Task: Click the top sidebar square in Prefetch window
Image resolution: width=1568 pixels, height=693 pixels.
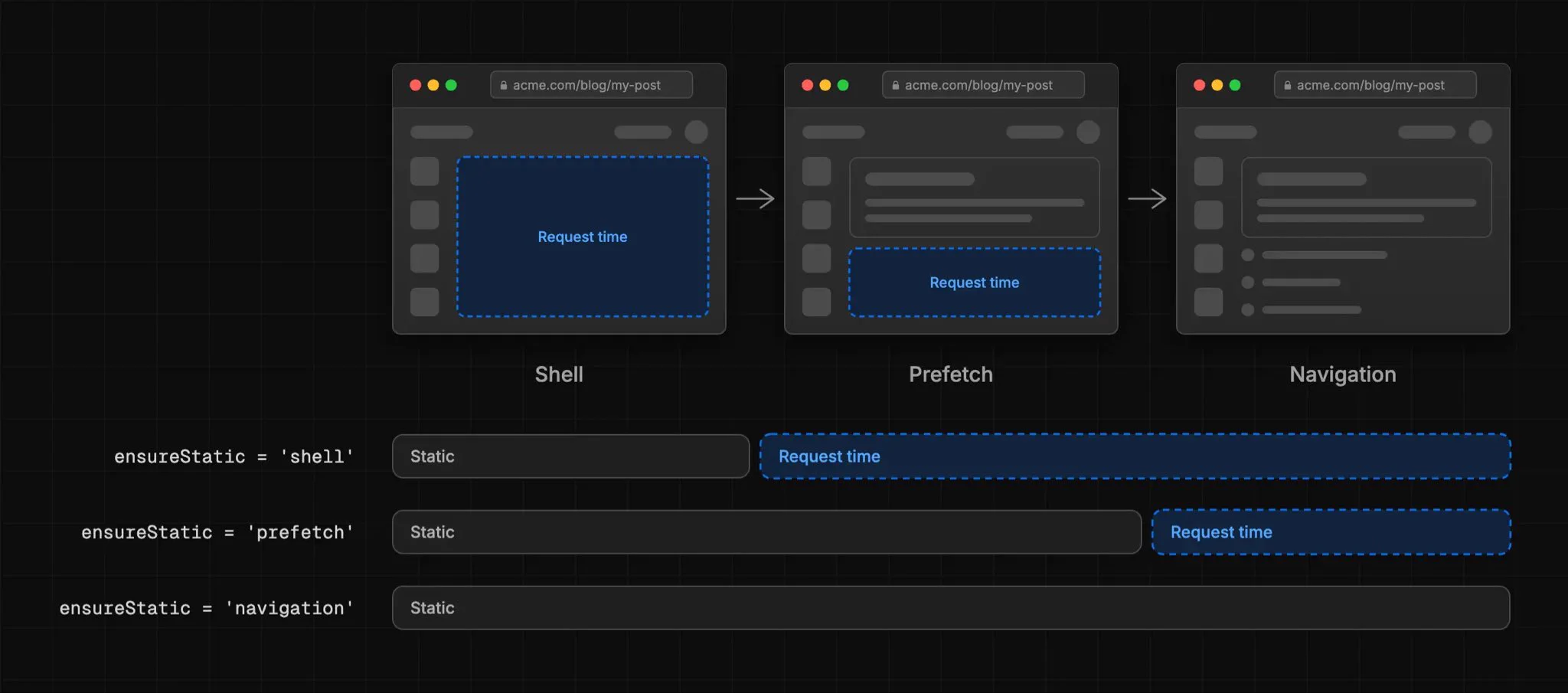Action: click(816, 172)
